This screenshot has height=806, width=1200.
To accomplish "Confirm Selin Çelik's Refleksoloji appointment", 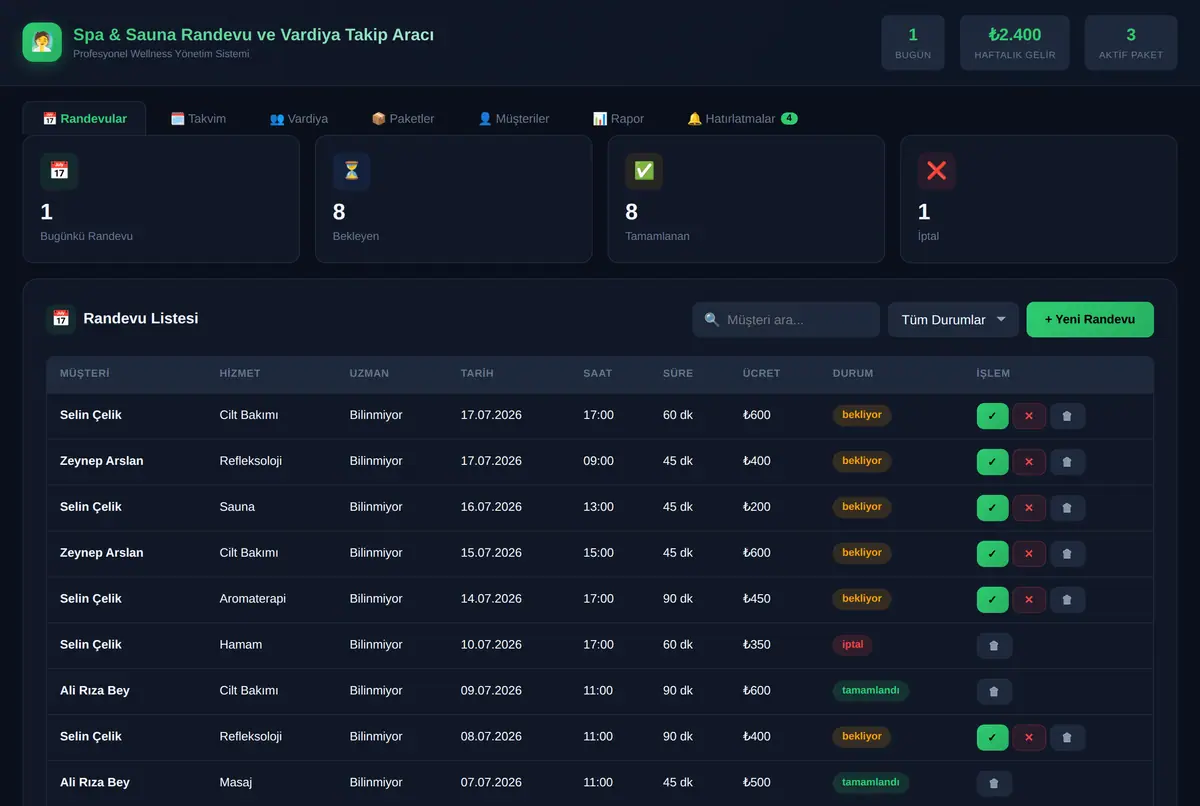I will point(993,738).
